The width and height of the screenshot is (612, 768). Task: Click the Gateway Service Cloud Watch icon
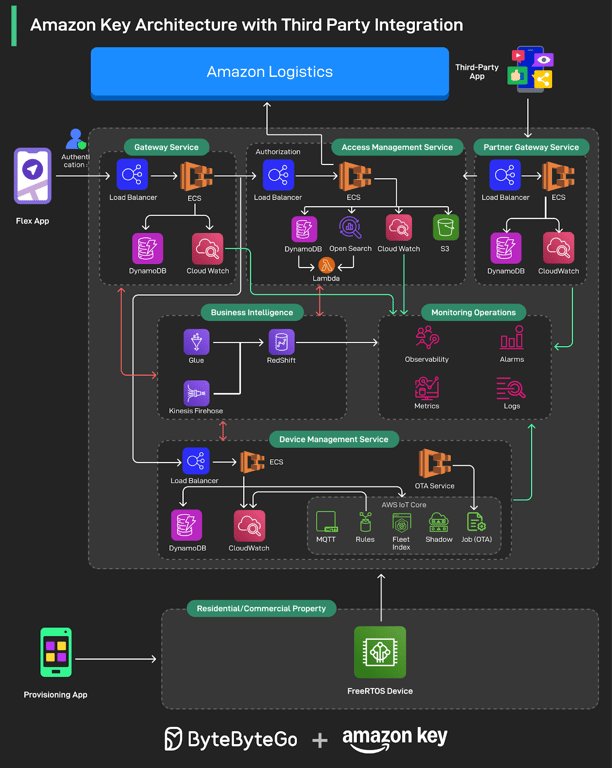pyautogui.click(x=208, y=248)
